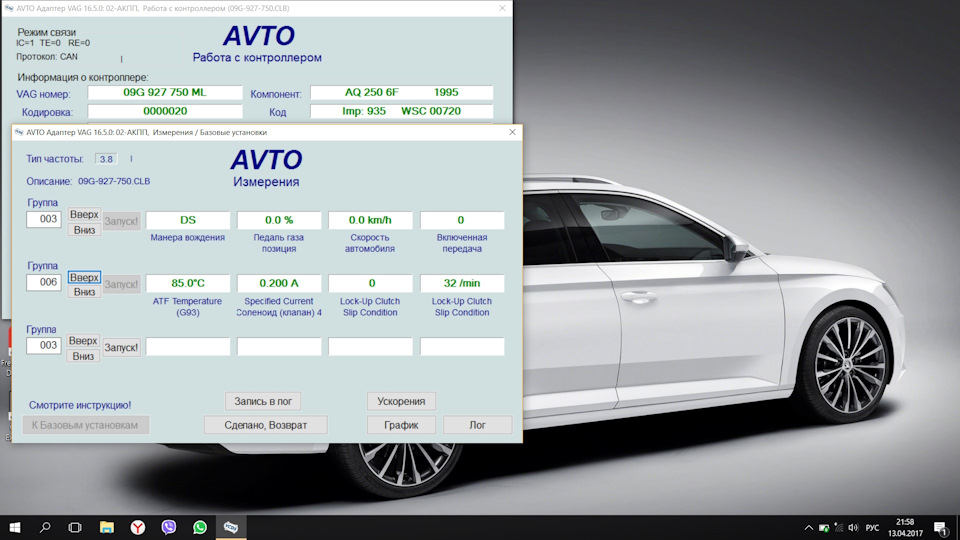Viewport: 960px width, 540px height.
Task: Select DS driving manner value
Action: (188, 220)
